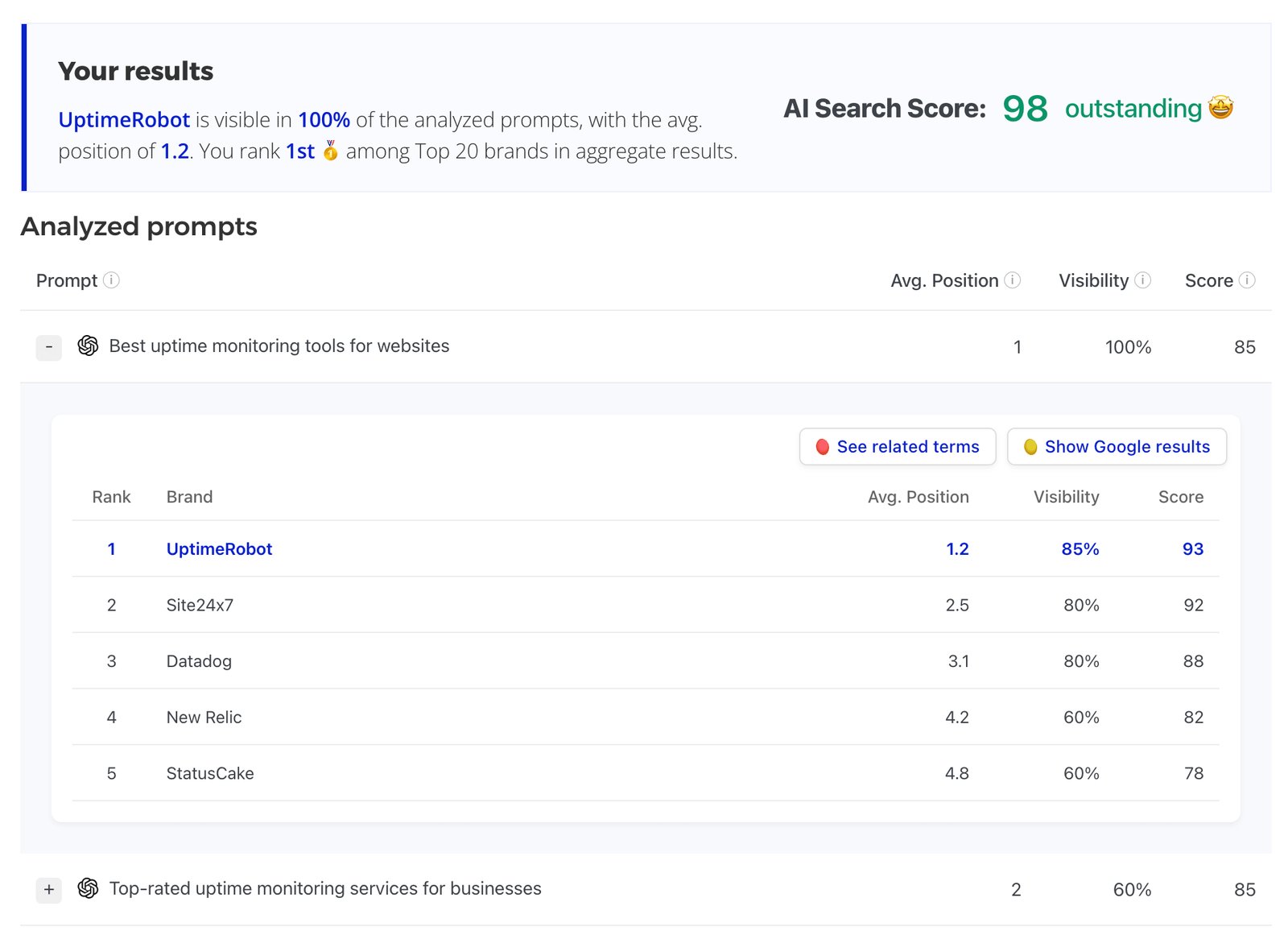The width and height of the screenshot is (1288, 931).
Task: Click the Brand column header
Action: (x=189, y=497)
